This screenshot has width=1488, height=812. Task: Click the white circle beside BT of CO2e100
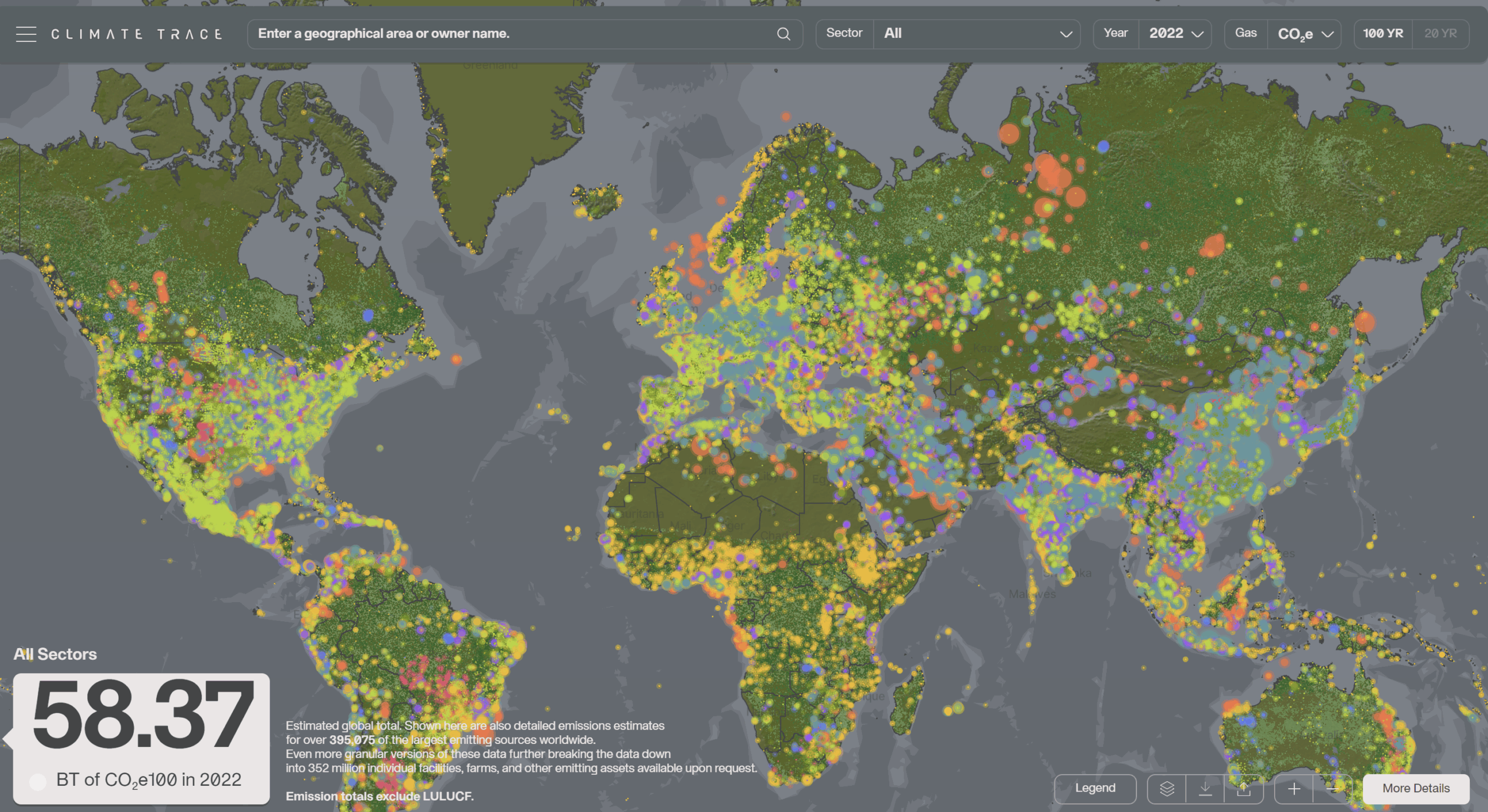pos(38,781)
